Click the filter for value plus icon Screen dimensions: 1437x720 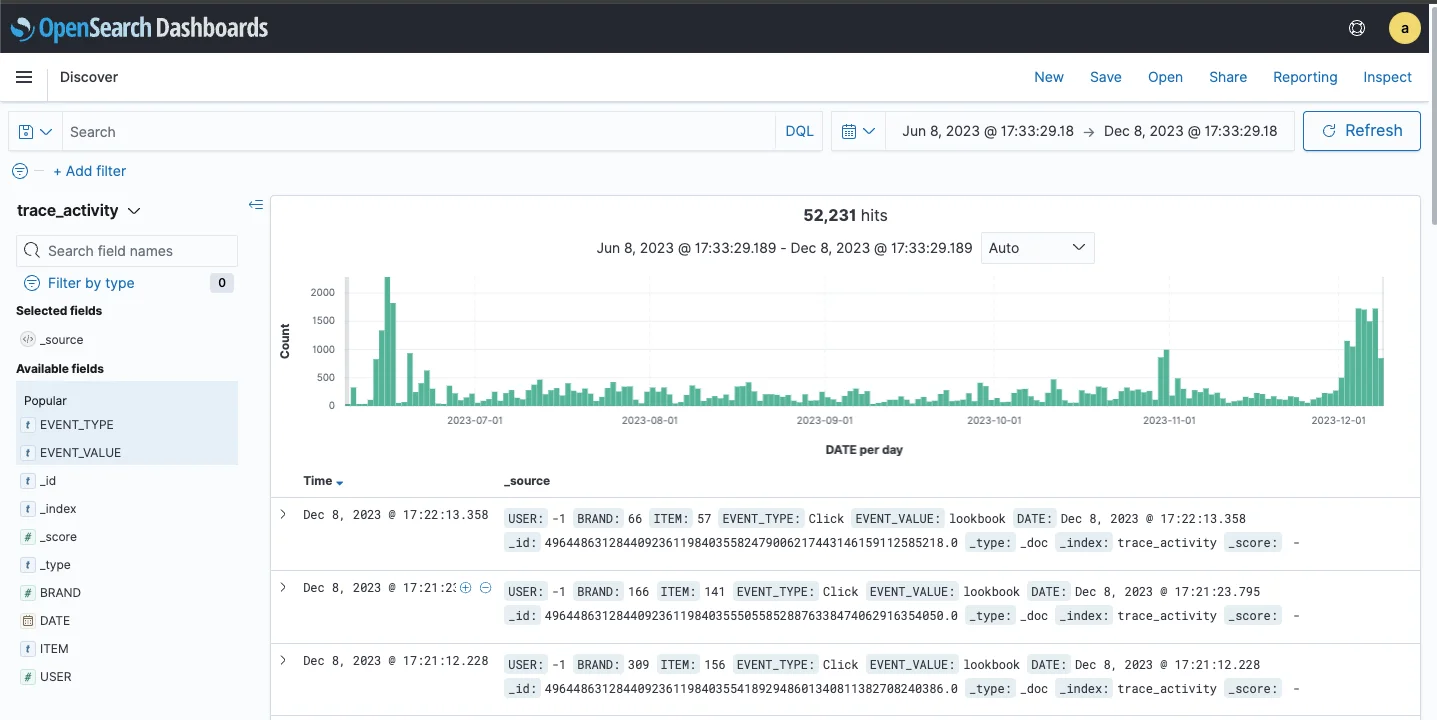465,588
